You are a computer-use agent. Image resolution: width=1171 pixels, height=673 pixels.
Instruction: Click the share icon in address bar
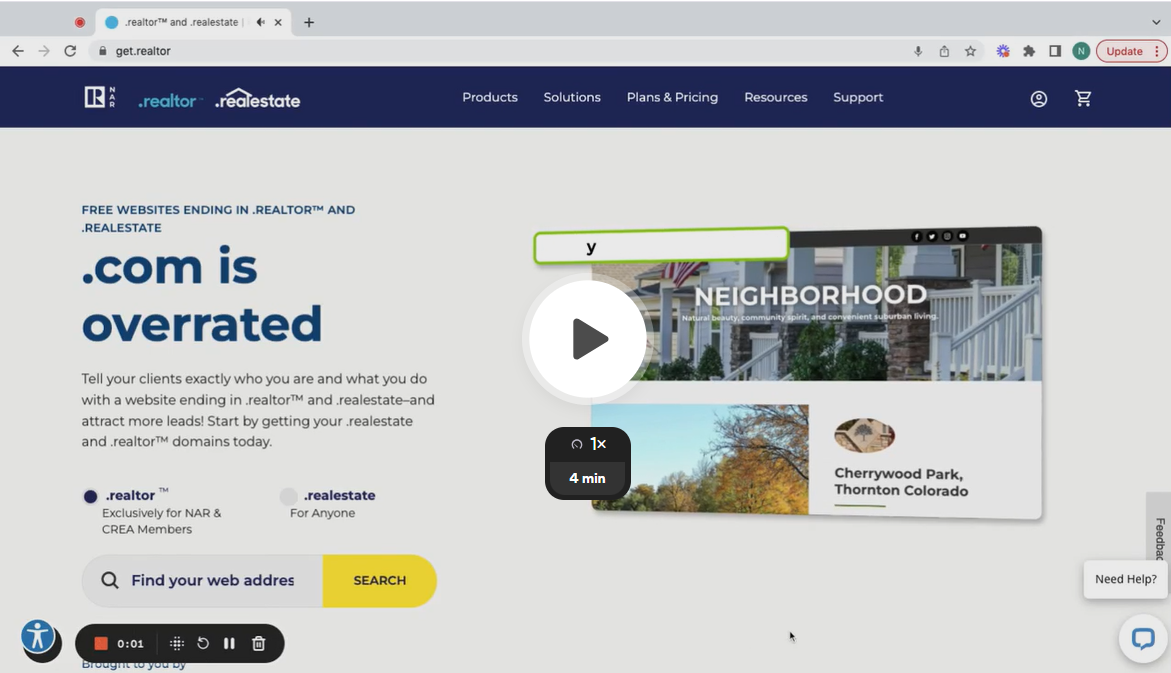click(x=944, y=51)
